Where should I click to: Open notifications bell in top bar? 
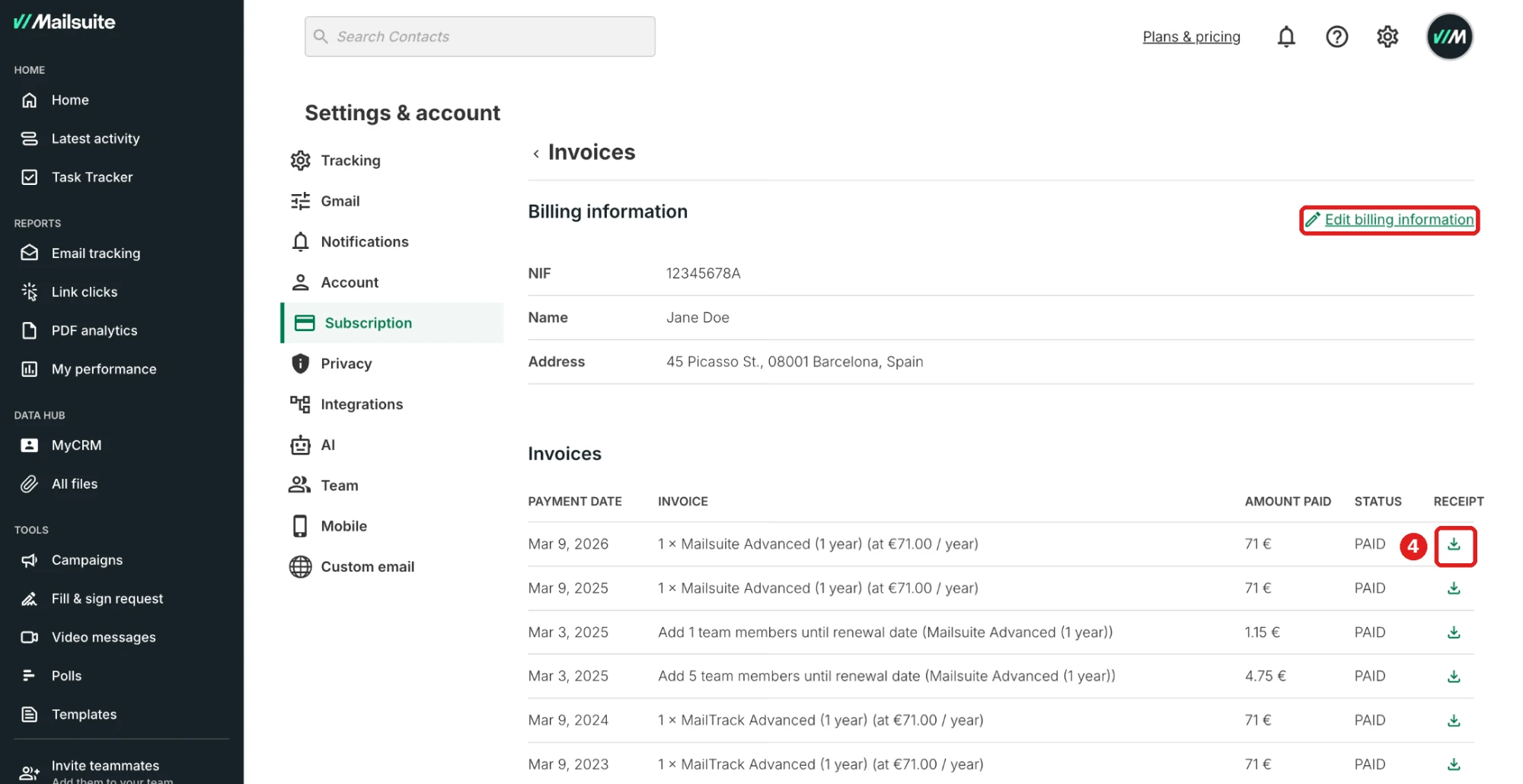pyautogui.click(x=1286, y=37)
